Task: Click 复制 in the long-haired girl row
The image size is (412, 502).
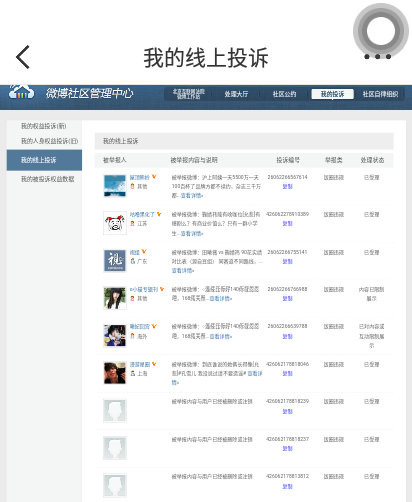Action: pyautogui.click(x=287, y=298)
